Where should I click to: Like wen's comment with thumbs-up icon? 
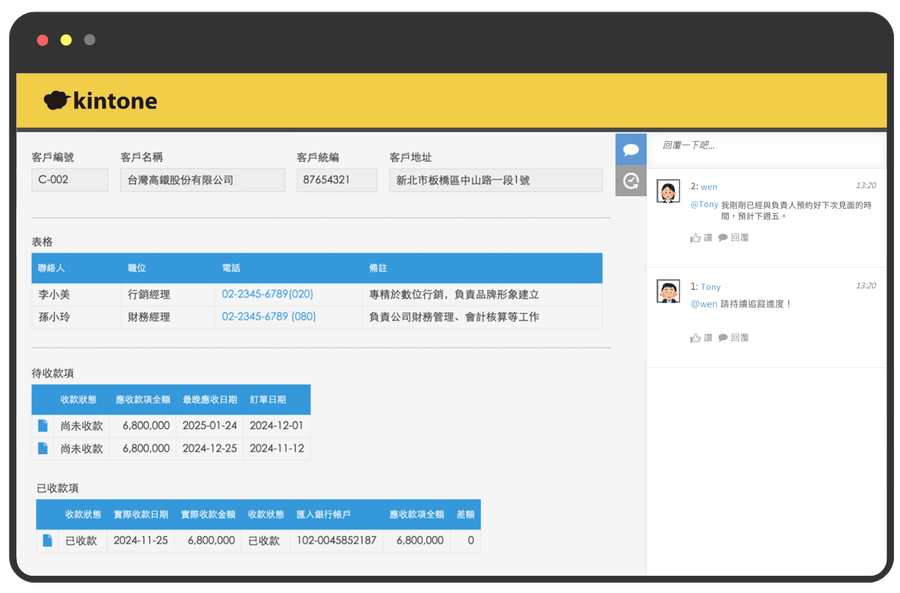tap(696, 238)
